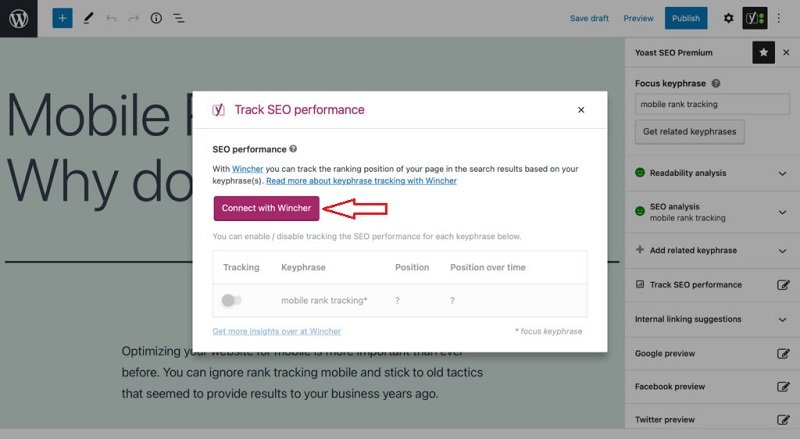
Task: Click the WordPress logo icon
Action: [18, 18]
